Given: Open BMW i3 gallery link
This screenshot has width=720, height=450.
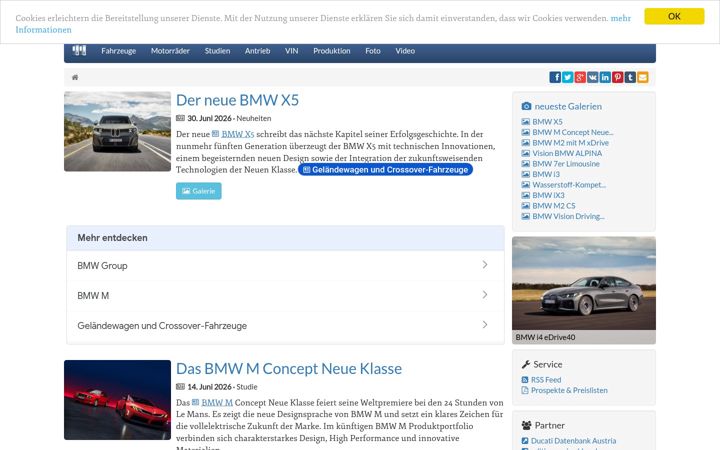Looking at the screenshot, I should 546,174.
